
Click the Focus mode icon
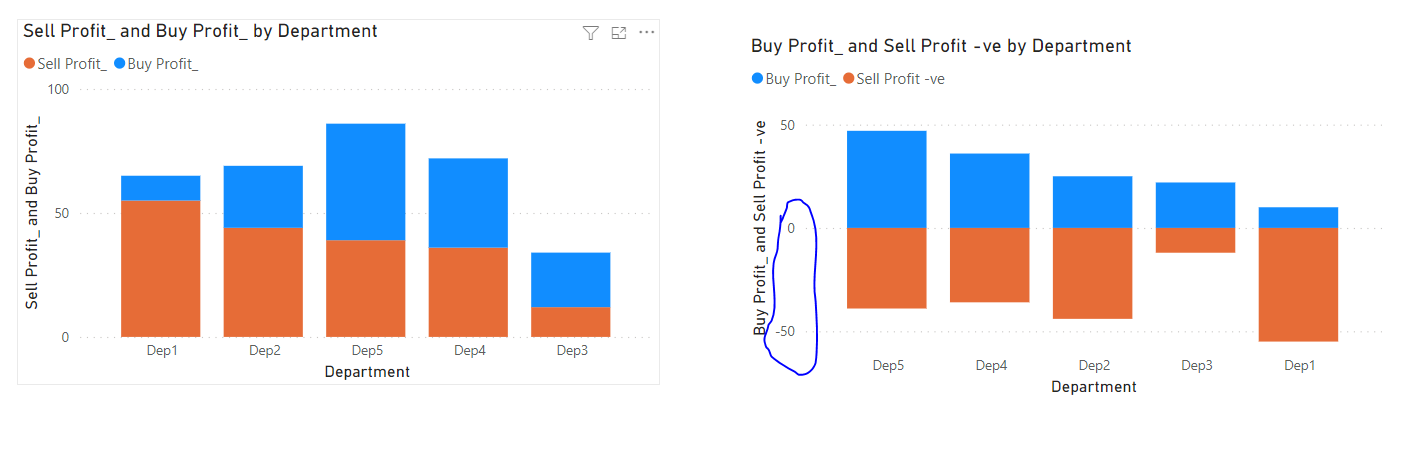click(x=619, y=33)
